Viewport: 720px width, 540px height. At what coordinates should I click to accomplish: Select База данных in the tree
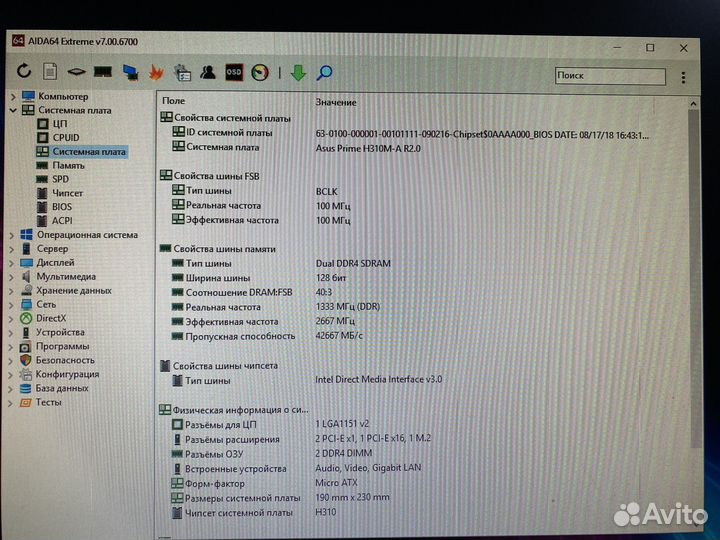(62, 388)
